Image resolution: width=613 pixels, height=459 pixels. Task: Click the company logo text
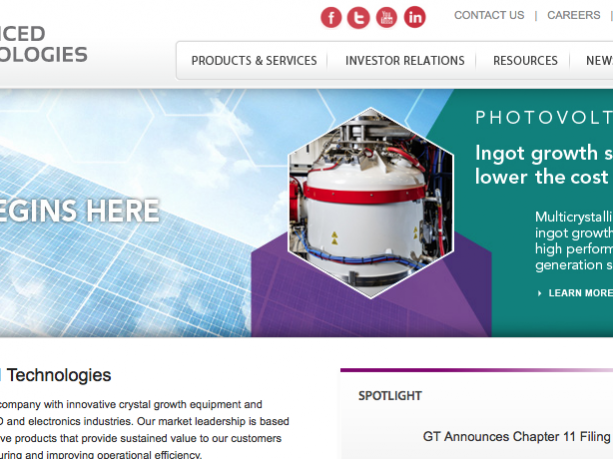pyautogui.click(x=43, y=44)
